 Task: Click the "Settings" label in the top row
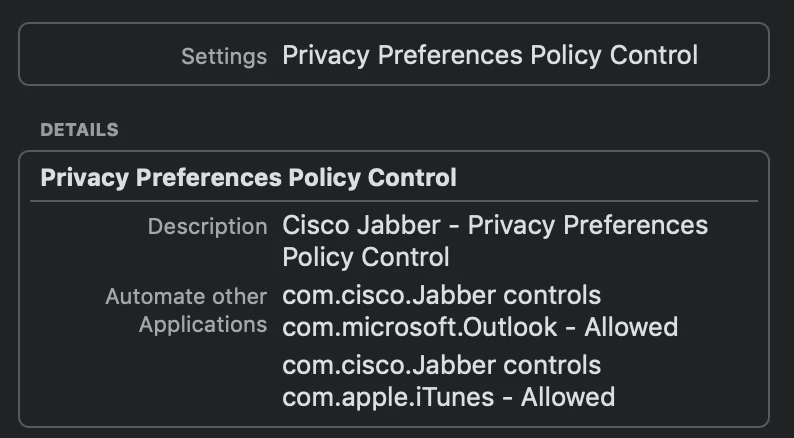[223, 56]
